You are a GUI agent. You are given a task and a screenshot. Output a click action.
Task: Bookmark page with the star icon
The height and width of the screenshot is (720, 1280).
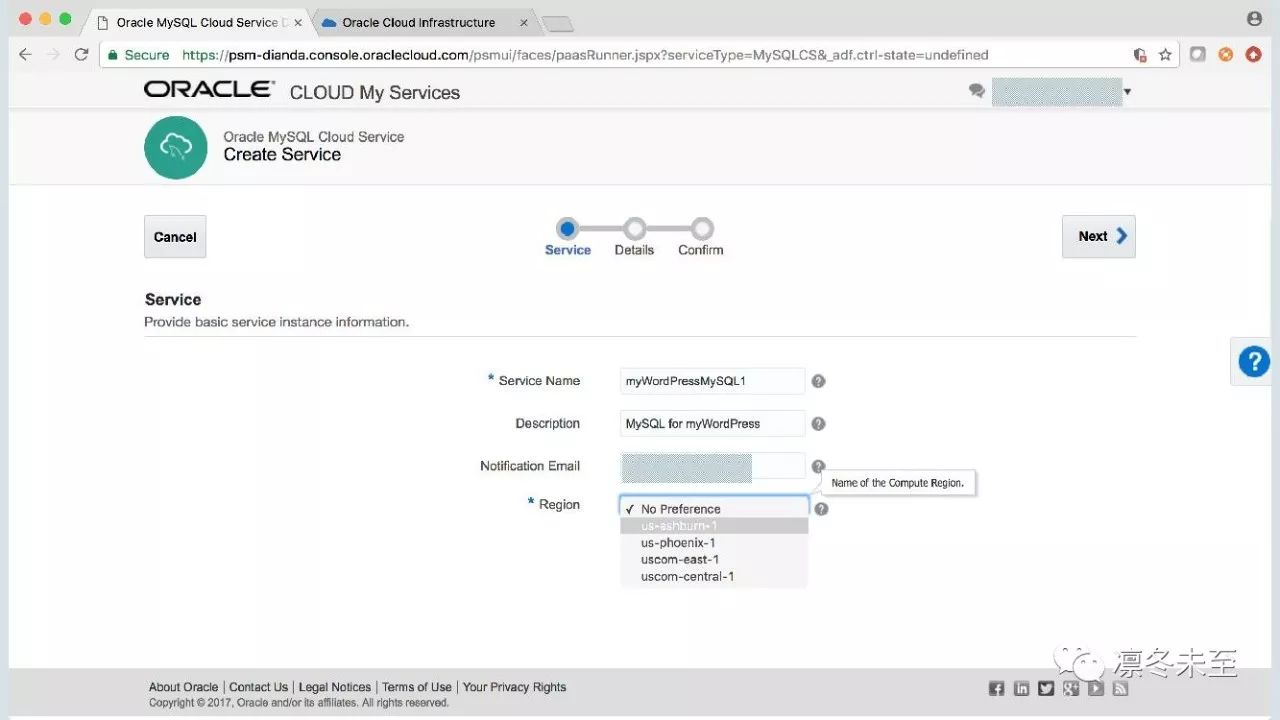coord(1165,55)
